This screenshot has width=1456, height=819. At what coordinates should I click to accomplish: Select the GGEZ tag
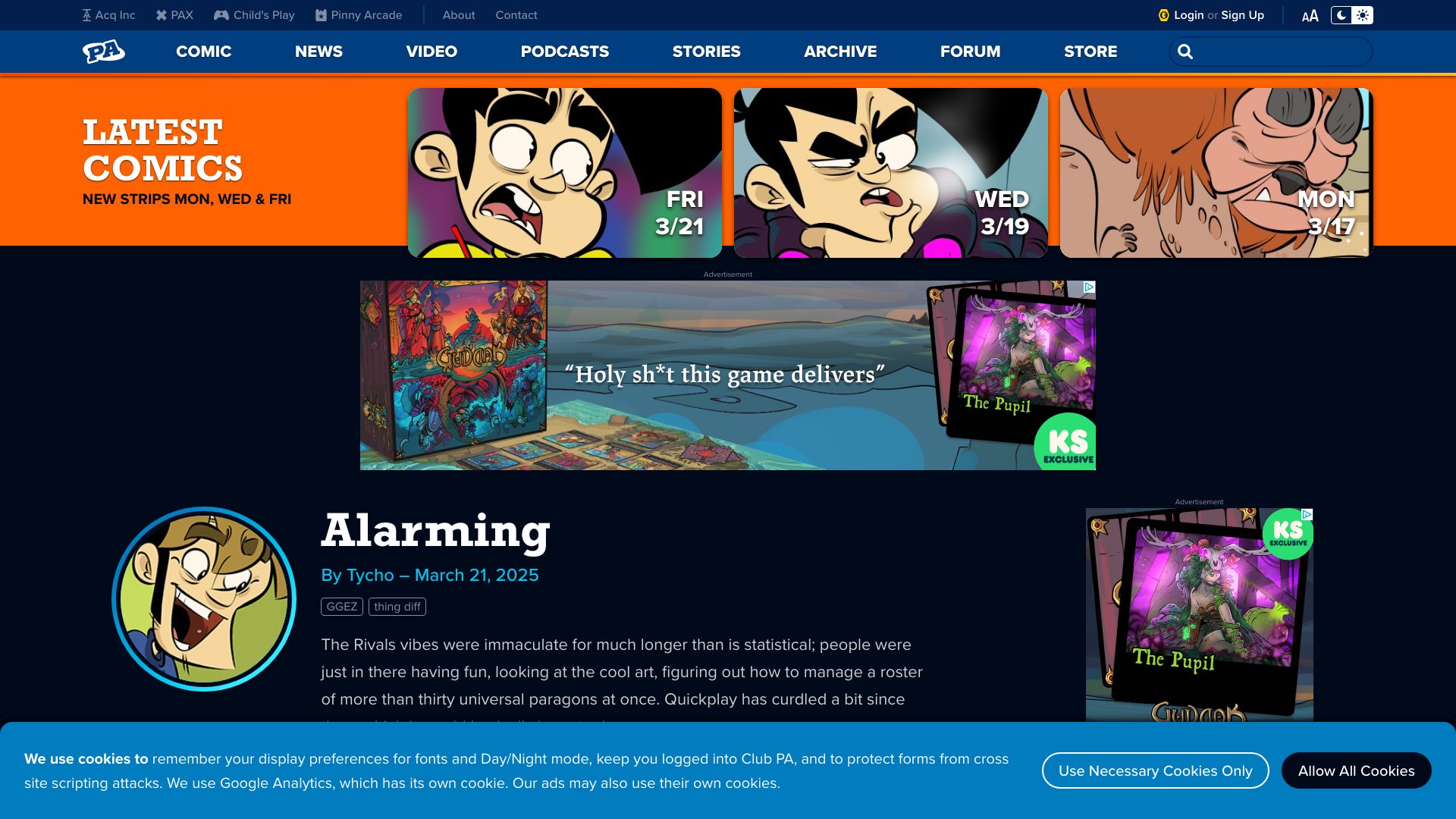(342, 607)
